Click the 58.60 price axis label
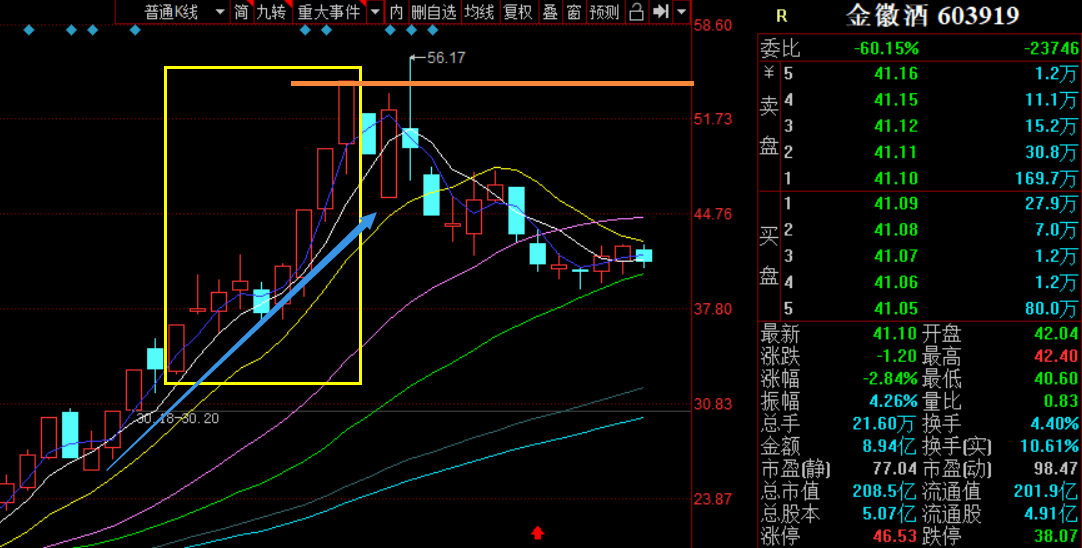The image size is (1082, 548). (x=714, y=25)
